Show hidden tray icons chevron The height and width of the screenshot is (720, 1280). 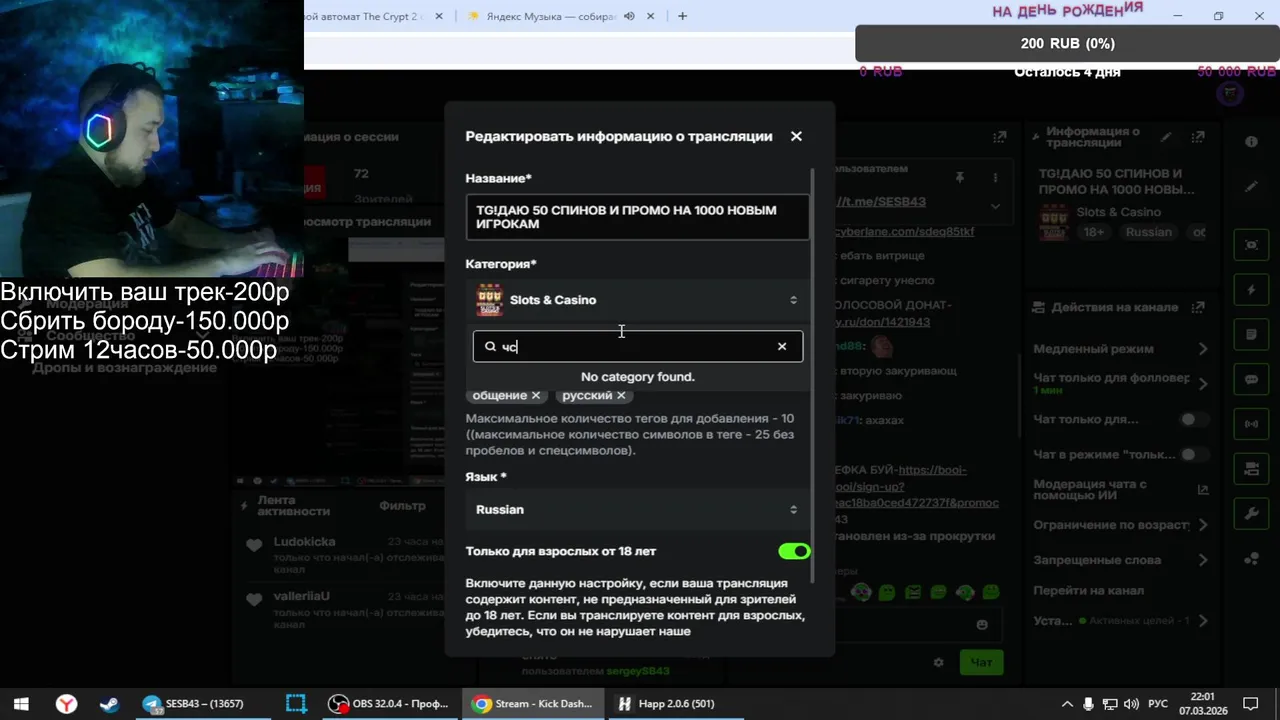coord(1067,704)
